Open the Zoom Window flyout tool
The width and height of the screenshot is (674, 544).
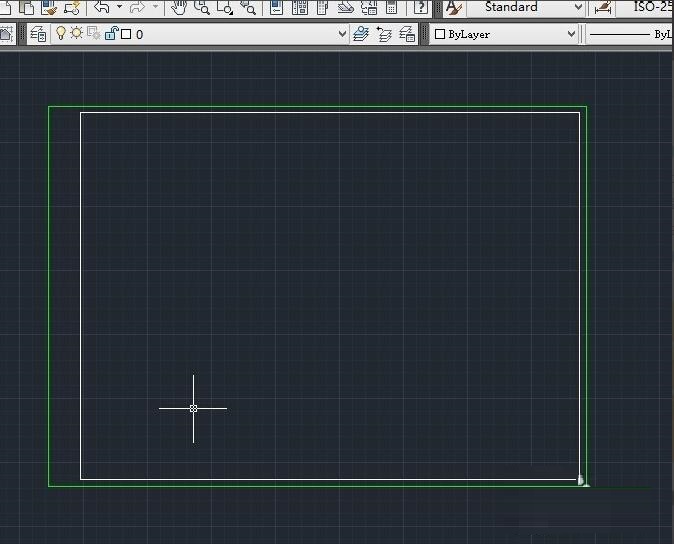click(225, 7)
